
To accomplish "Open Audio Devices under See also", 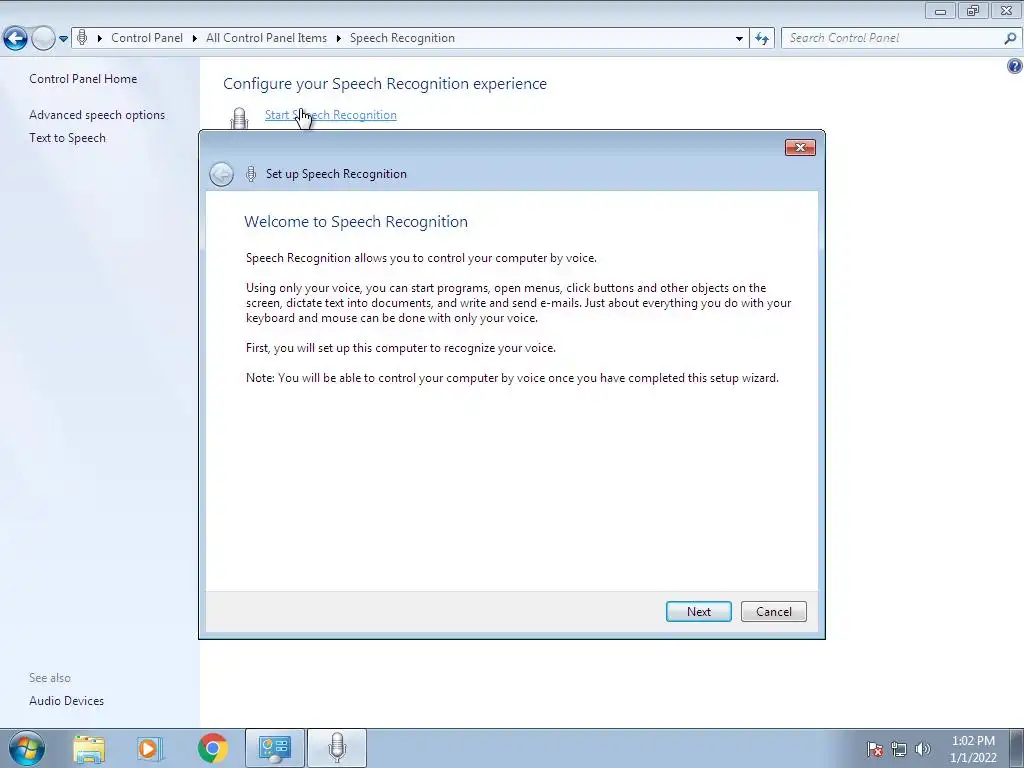I will coord(67,701).
